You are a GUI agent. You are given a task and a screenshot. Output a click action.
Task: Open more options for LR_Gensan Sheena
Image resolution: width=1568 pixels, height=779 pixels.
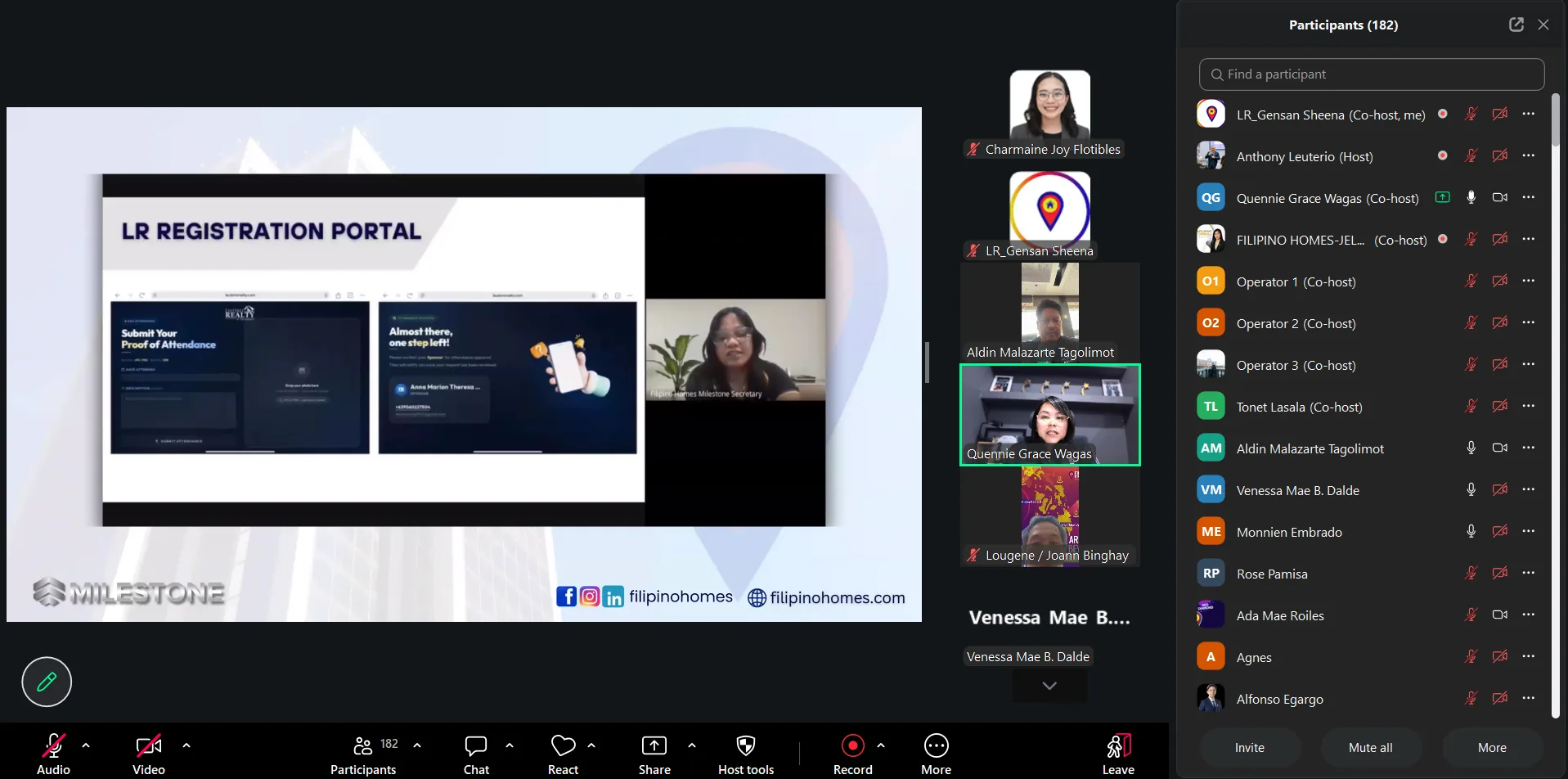pyautogui.click(x=1529, y=114)
